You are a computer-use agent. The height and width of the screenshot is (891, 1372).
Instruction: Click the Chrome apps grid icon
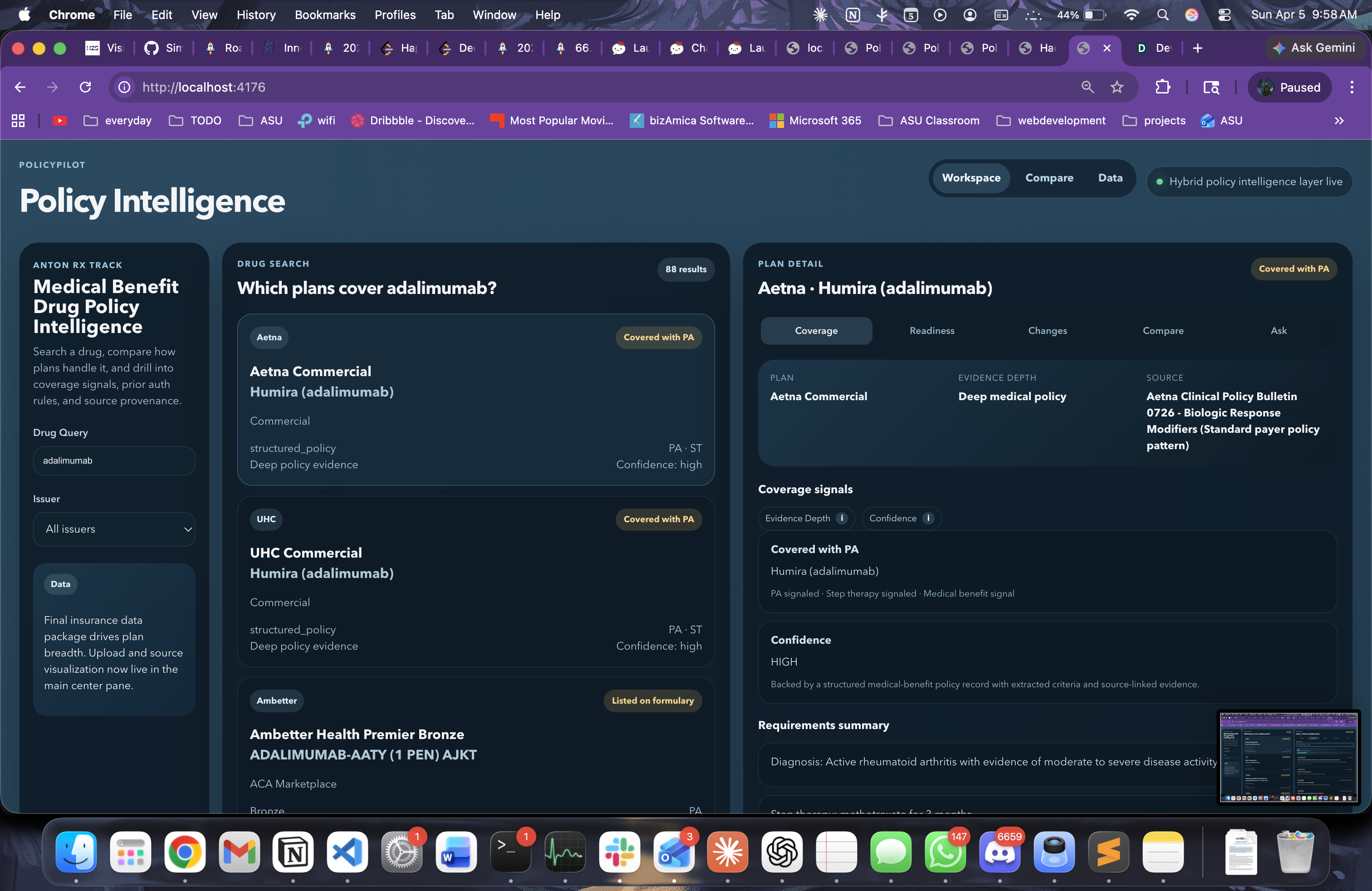click(x=18, y=121)
